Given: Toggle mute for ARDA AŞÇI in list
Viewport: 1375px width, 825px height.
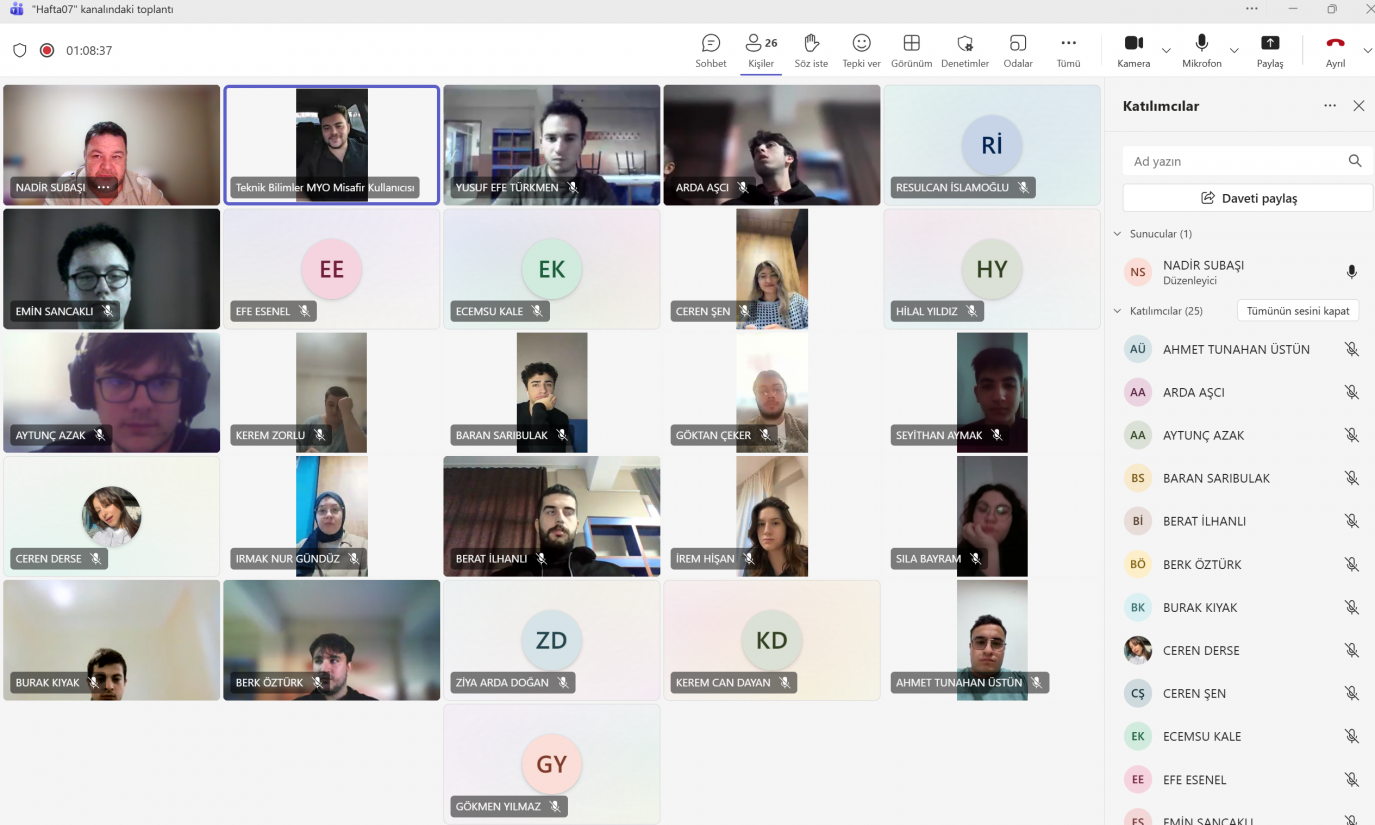Looking at the screenshot, I should [x=1351, y=393].
